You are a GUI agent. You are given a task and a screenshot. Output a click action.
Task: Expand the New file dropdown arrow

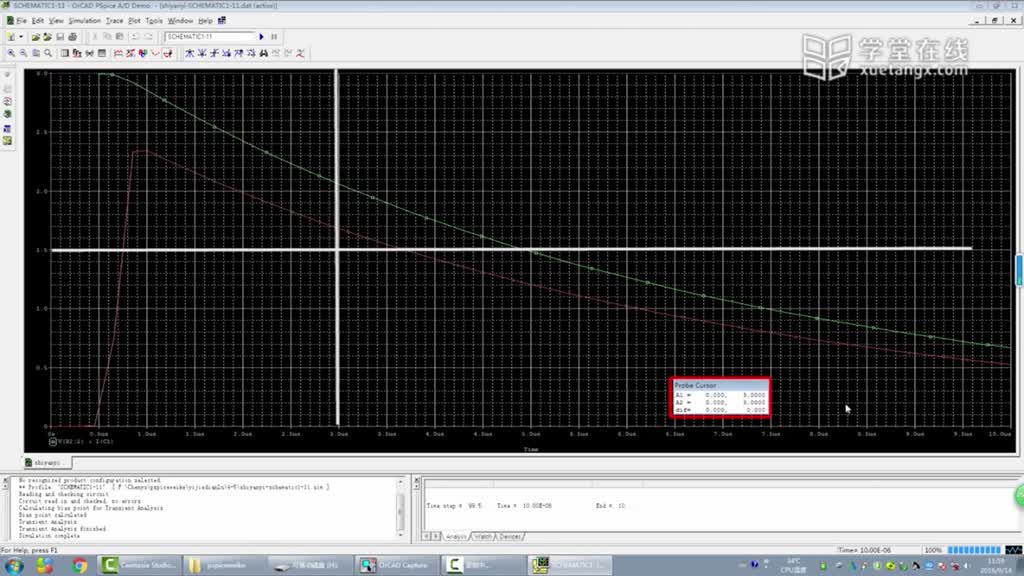tap(21, 37)
